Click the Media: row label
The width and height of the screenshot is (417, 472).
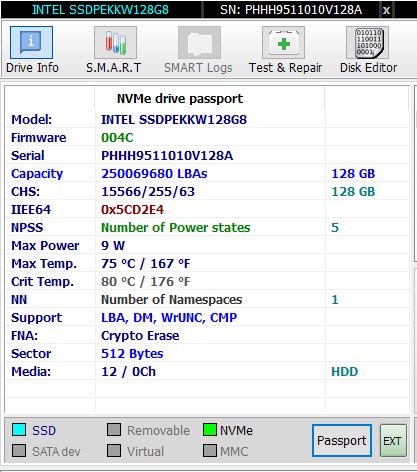31,372
